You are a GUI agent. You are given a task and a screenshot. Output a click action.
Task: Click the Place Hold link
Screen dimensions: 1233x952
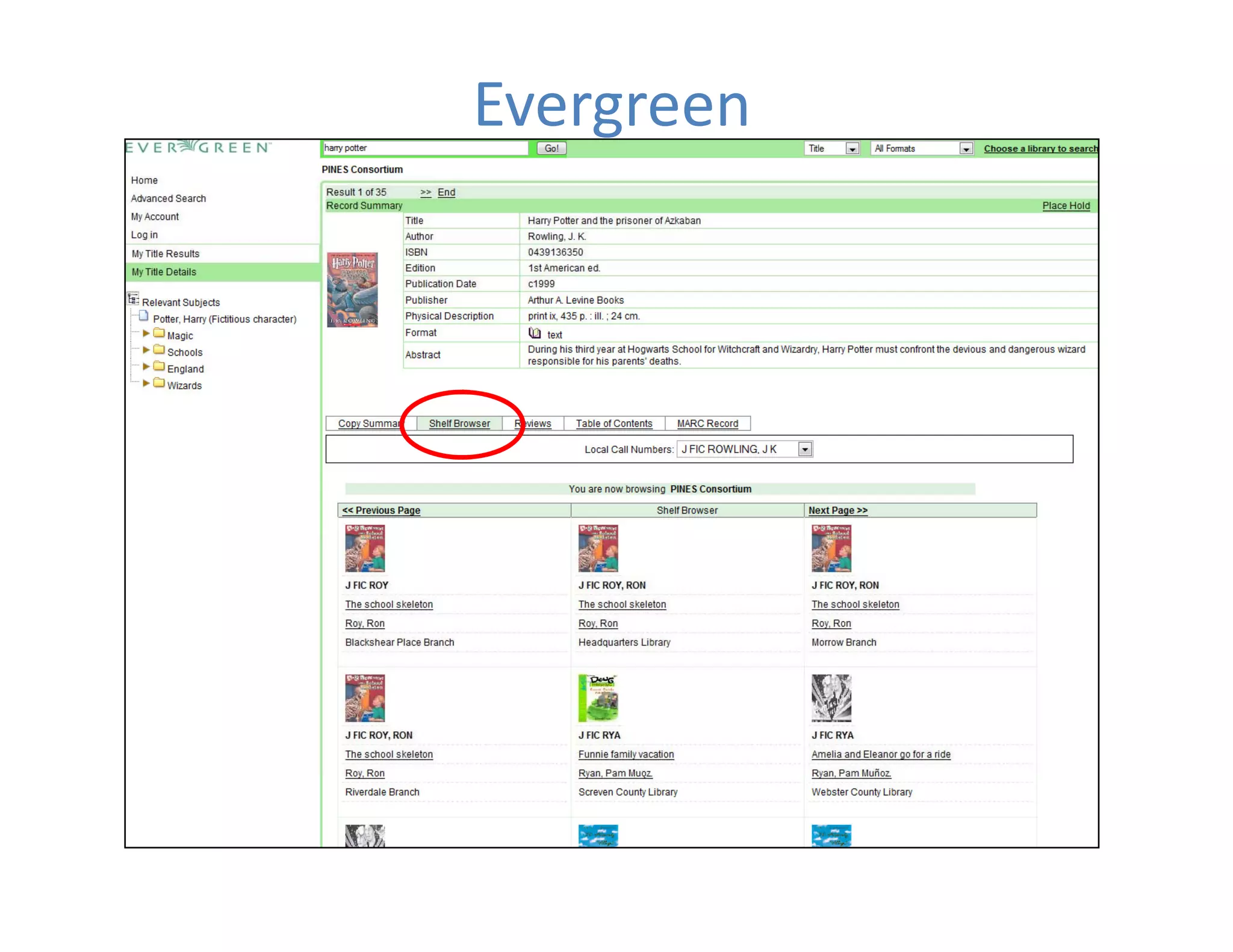point(1066,206)
